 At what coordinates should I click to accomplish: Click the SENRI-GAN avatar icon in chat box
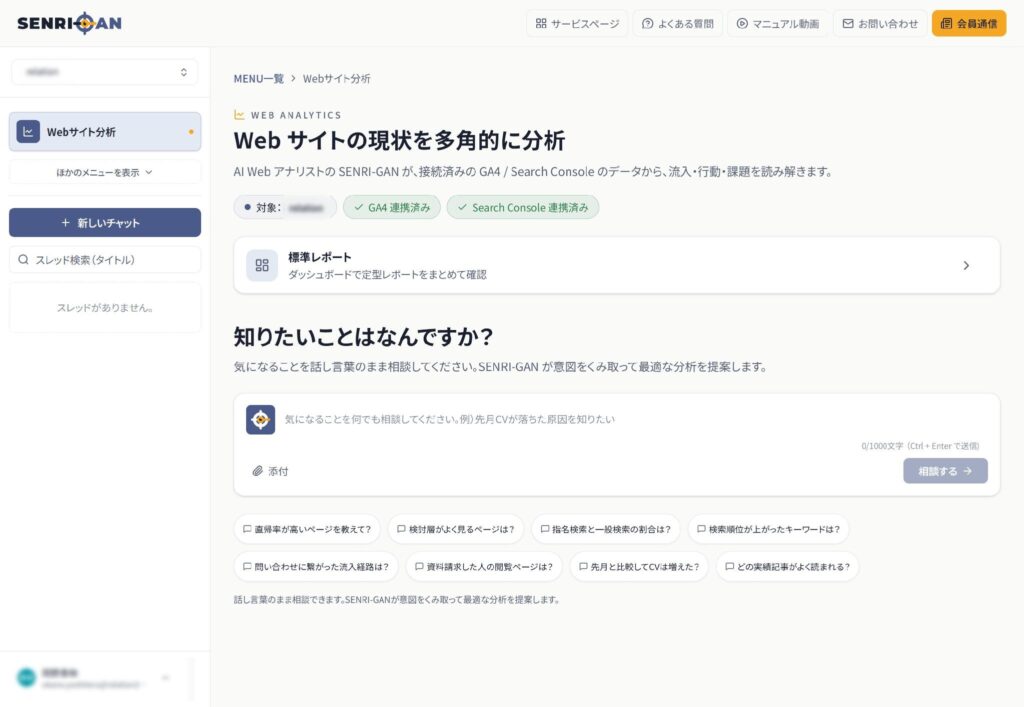(261, 420)
